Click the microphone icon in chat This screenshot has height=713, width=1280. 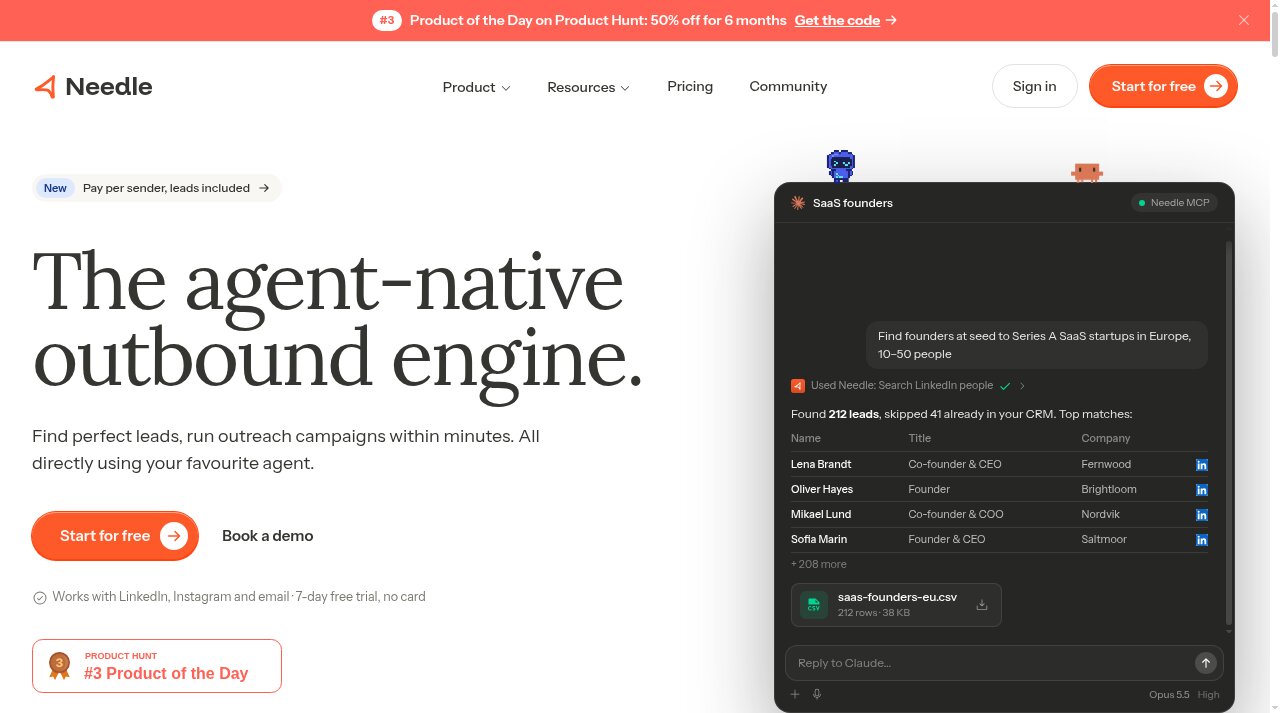[x=817, y=694]
